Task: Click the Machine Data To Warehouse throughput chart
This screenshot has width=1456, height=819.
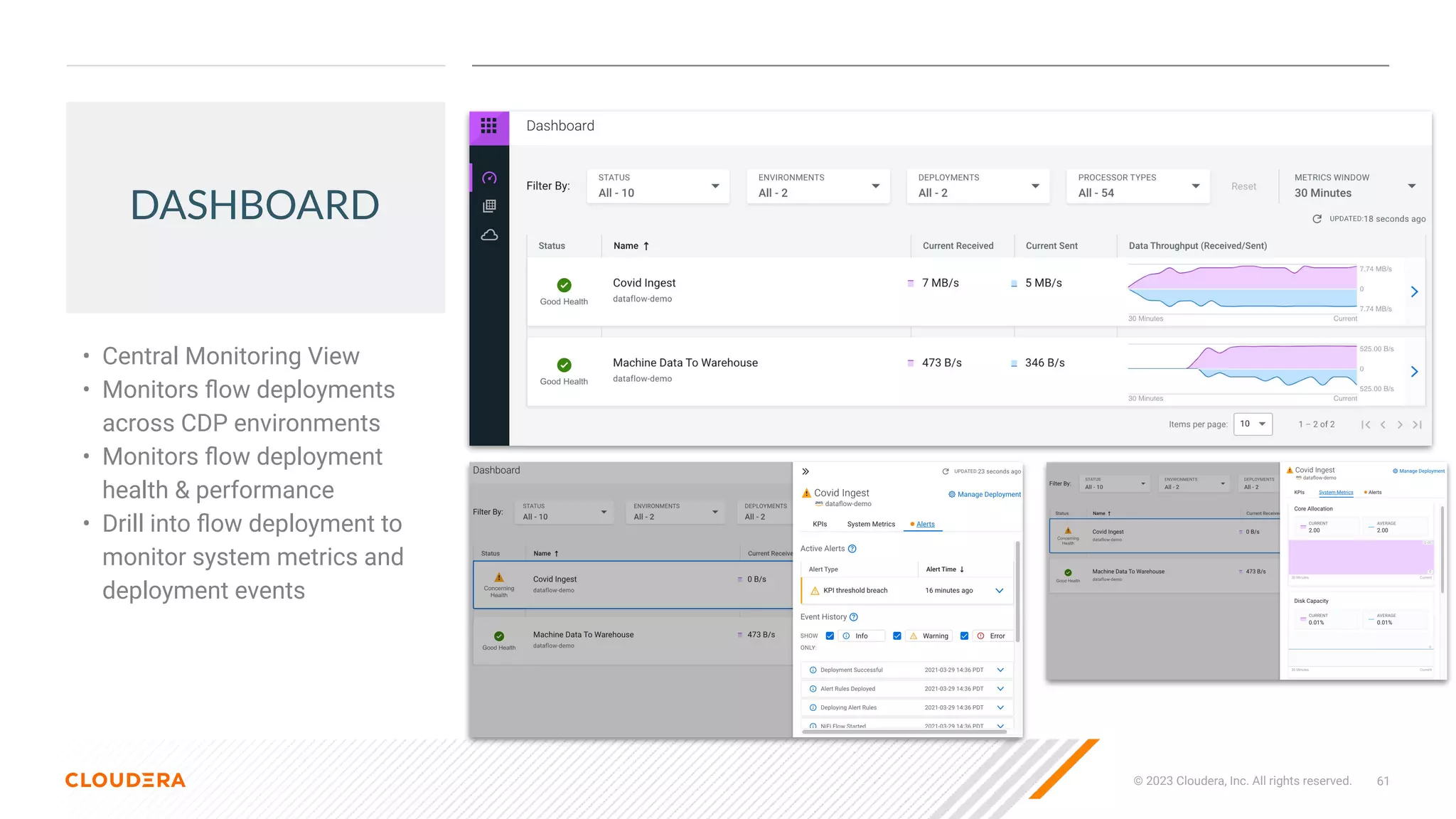Action: pyautogui.click(x=1243, y=368)
